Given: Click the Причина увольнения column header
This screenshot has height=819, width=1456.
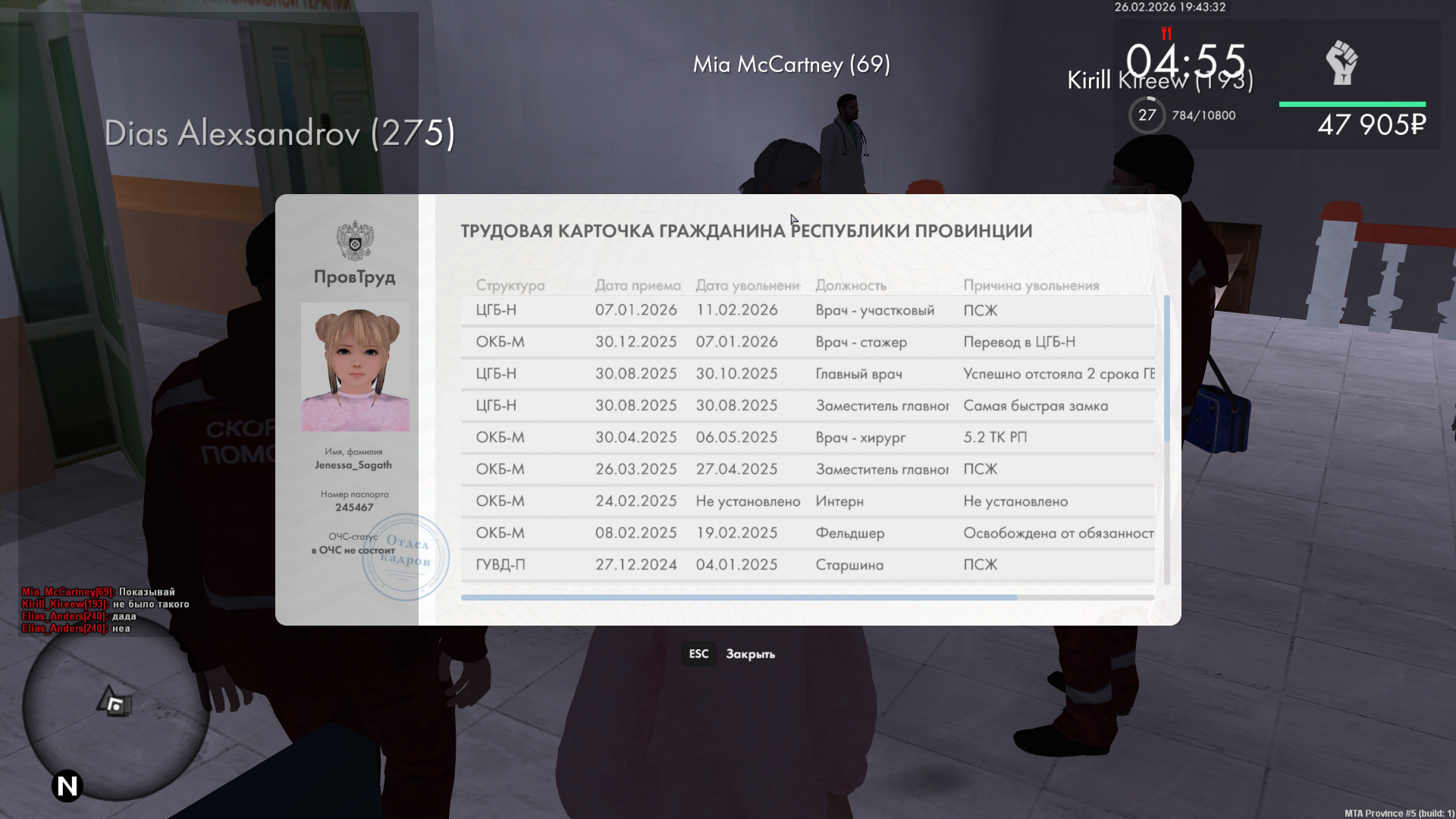Looking at the screenshot, I should point(1031,285).
